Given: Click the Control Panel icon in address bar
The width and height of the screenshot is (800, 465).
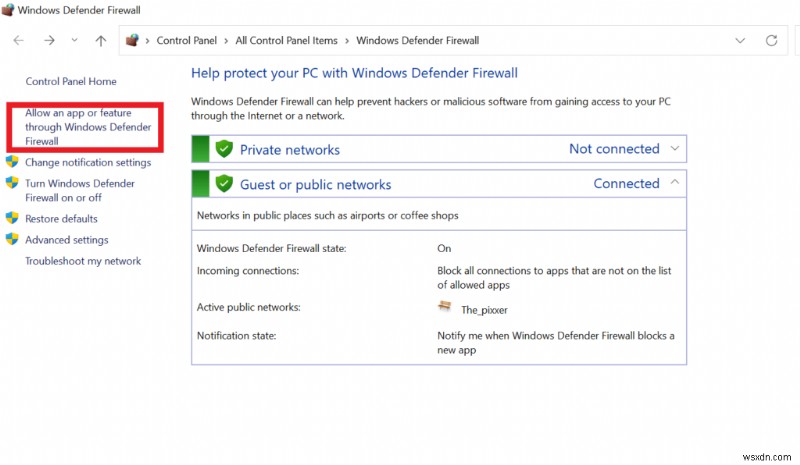Looking at the screenshot, I should (132, 41).
